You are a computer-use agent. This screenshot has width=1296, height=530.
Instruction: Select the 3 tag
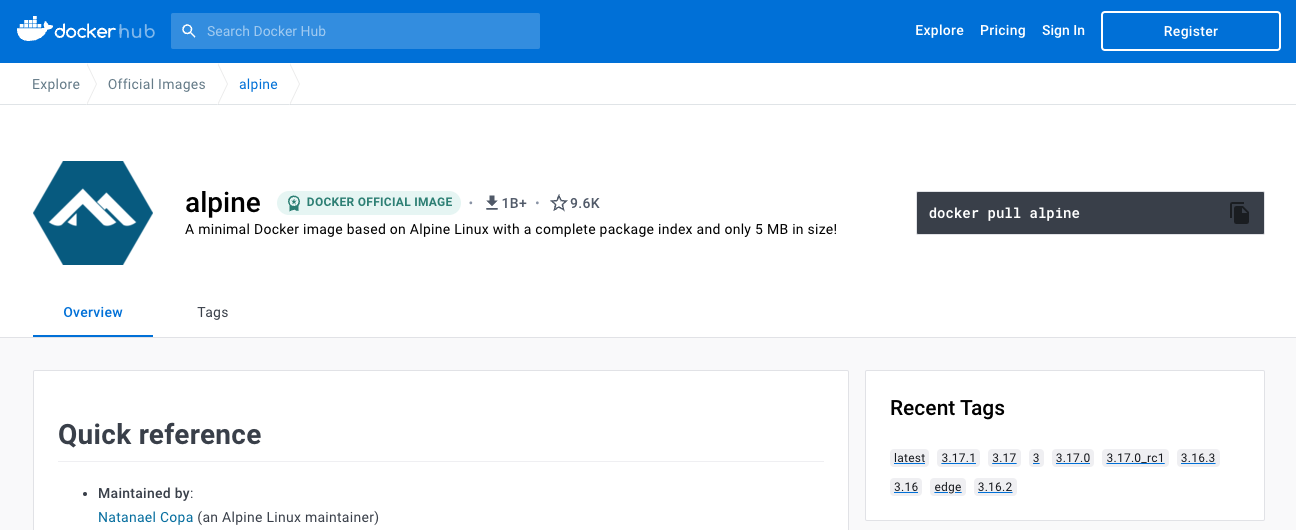(1036, 458)
